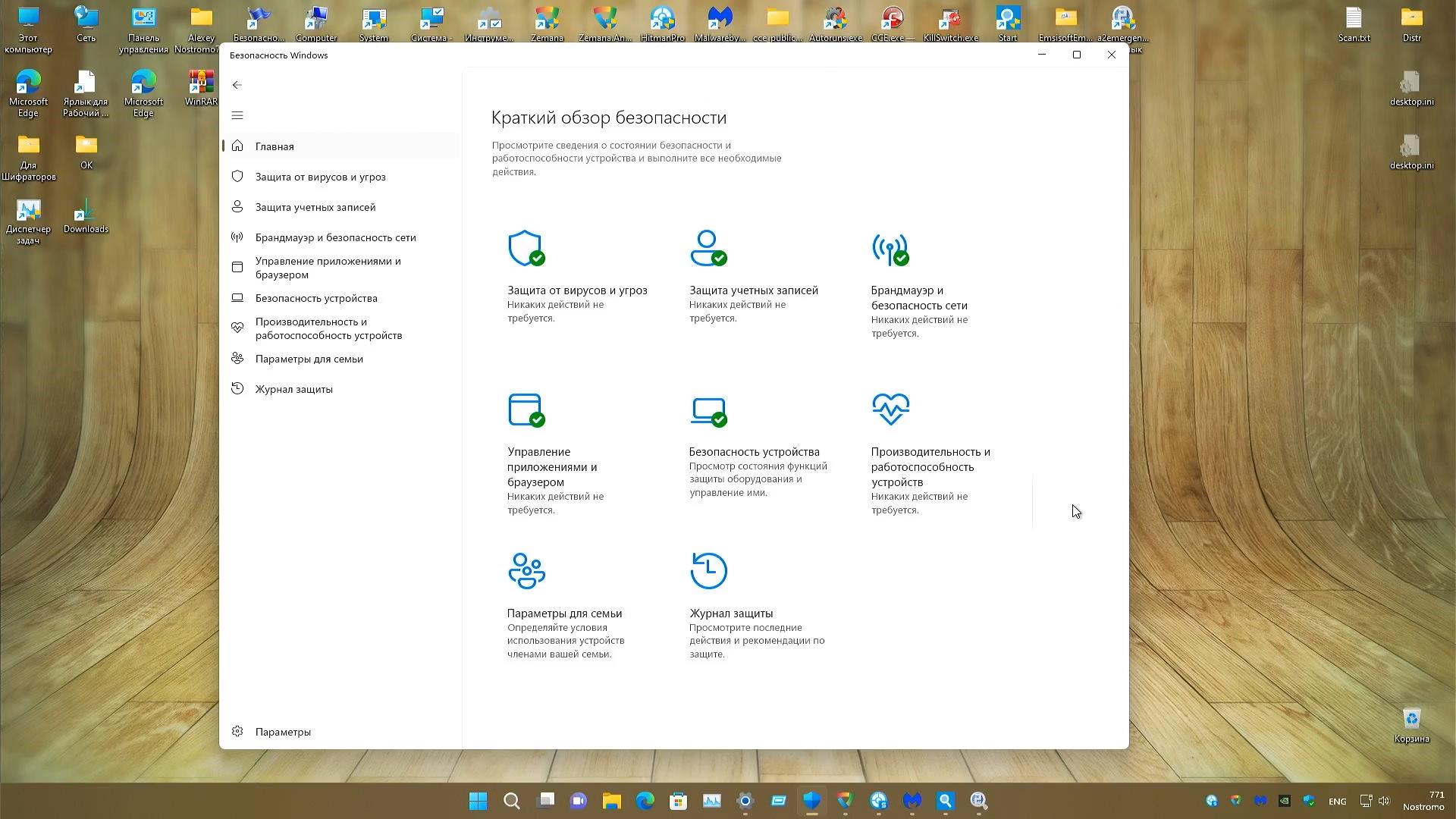The width and height of the screenshot is (1456, 819).
Task: Open Параметры settings gear at sidebar bottom
Action: tap(282, 732)
